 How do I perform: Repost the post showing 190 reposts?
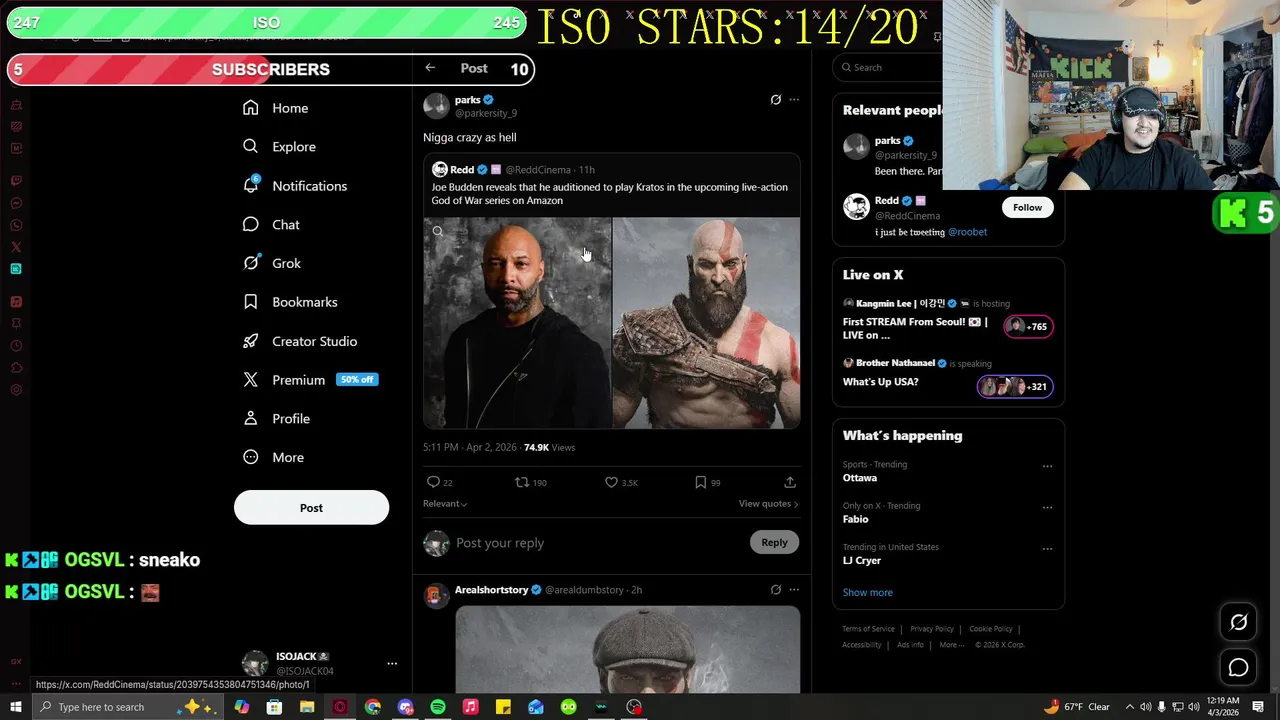530,482
